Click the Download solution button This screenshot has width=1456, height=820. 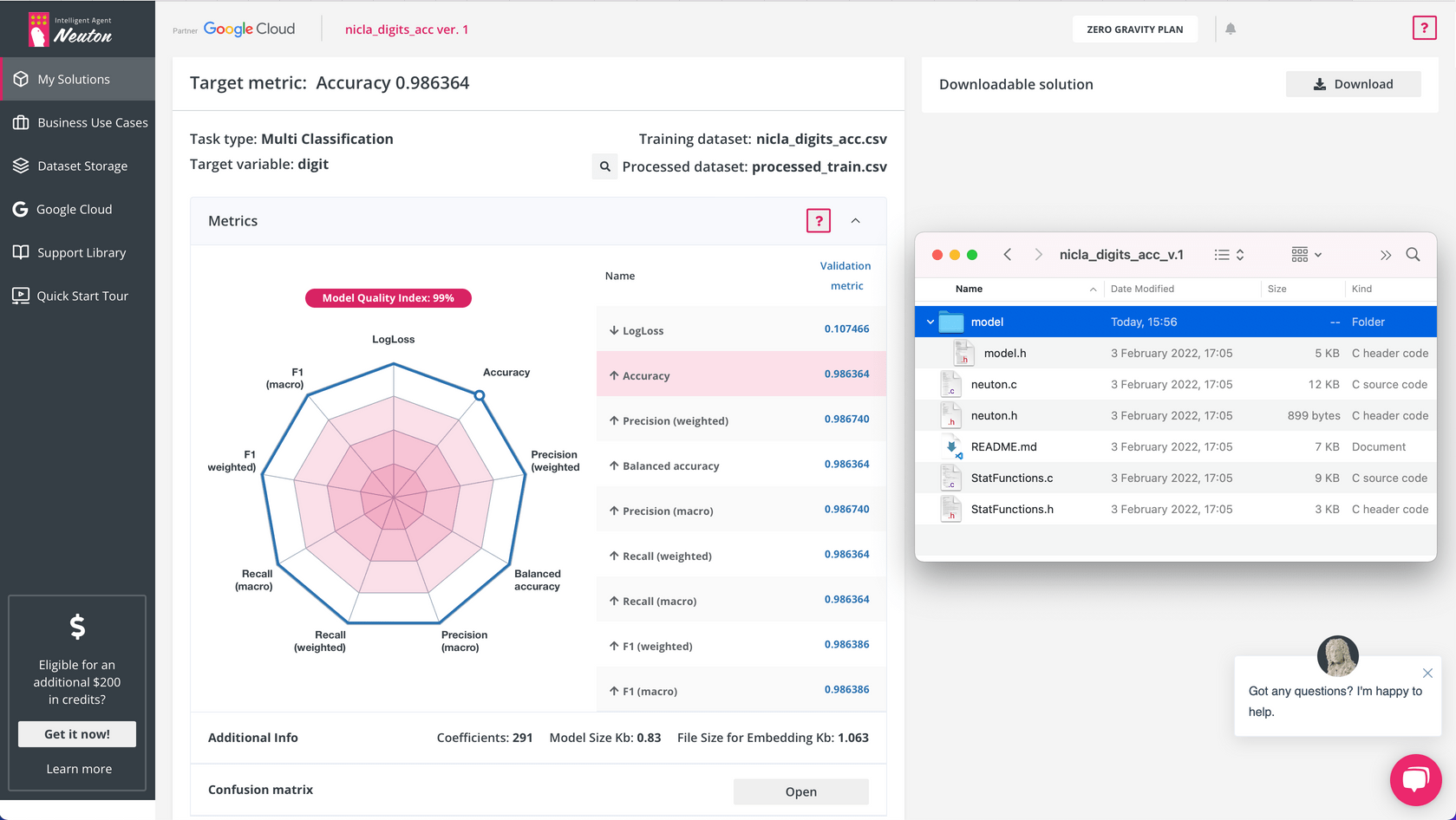(1353, 84)
